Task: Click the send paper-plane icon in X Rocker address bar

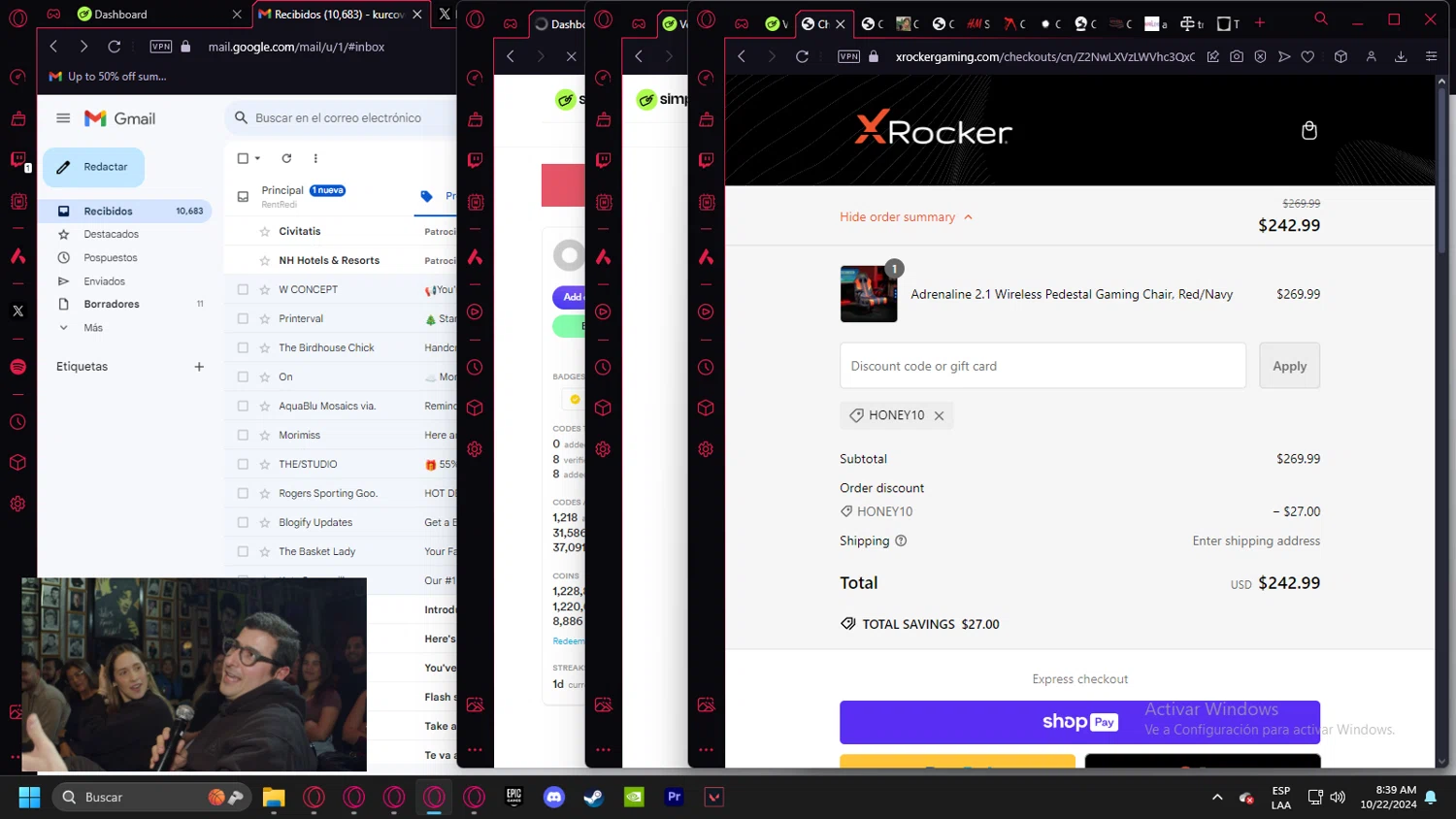Action: coord(1284,56)
